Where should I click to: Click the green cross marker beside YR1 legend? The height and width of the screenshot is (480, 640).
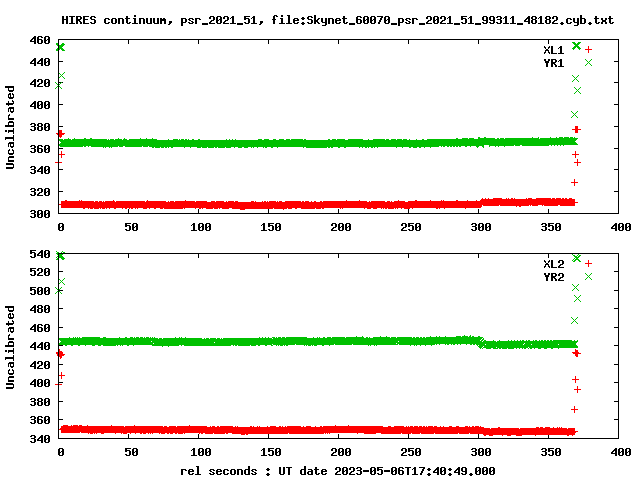tap(588, 62)
